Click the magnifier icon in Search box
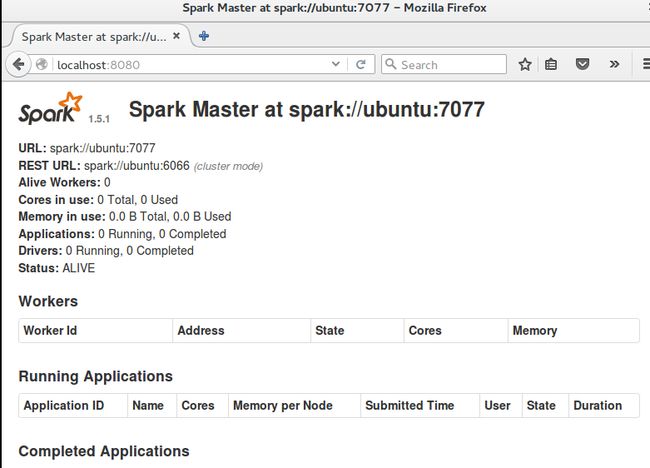 (x=391, y=64)
